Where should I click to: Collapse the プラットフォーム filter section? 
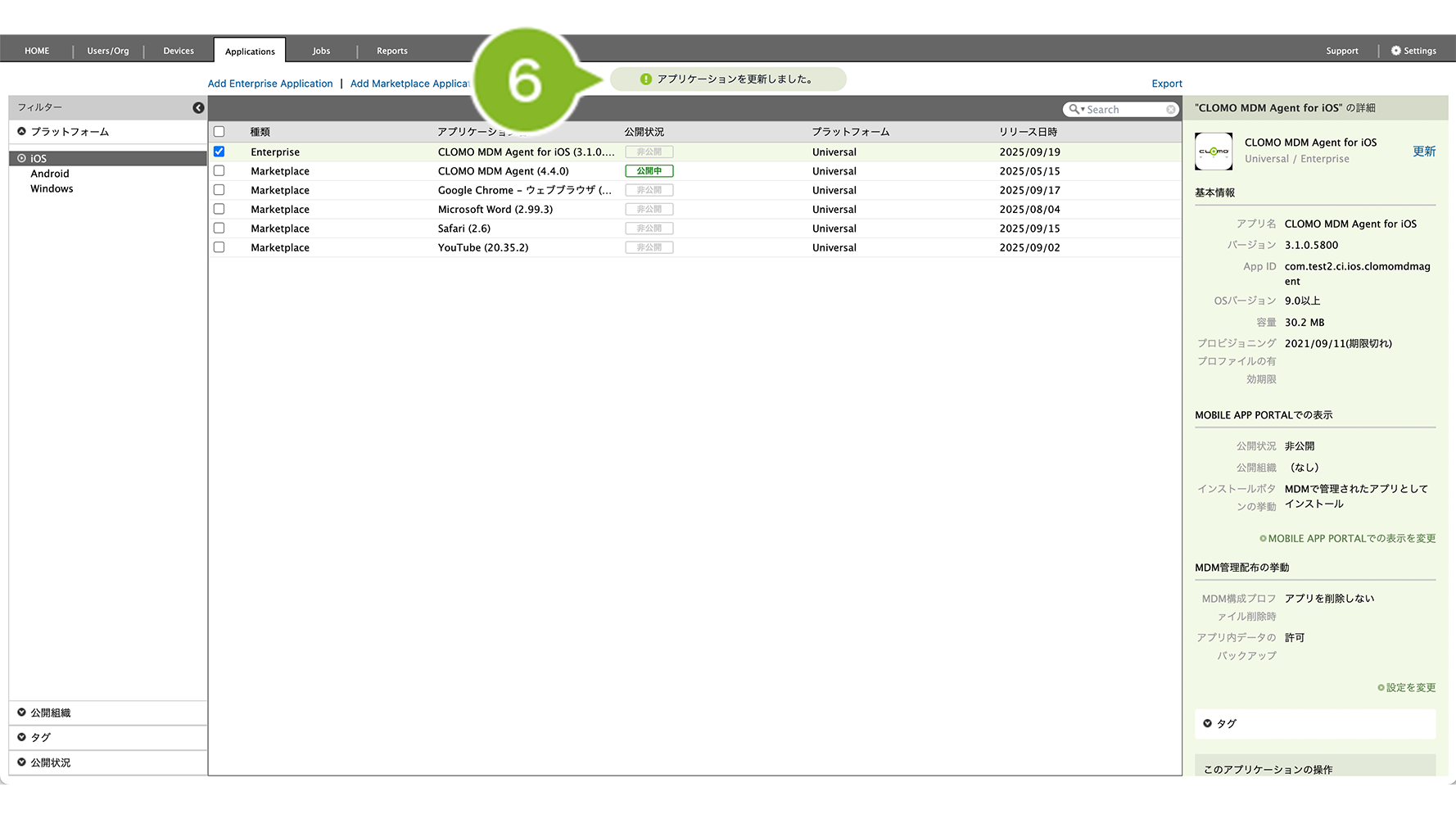[x=22, y=132]
